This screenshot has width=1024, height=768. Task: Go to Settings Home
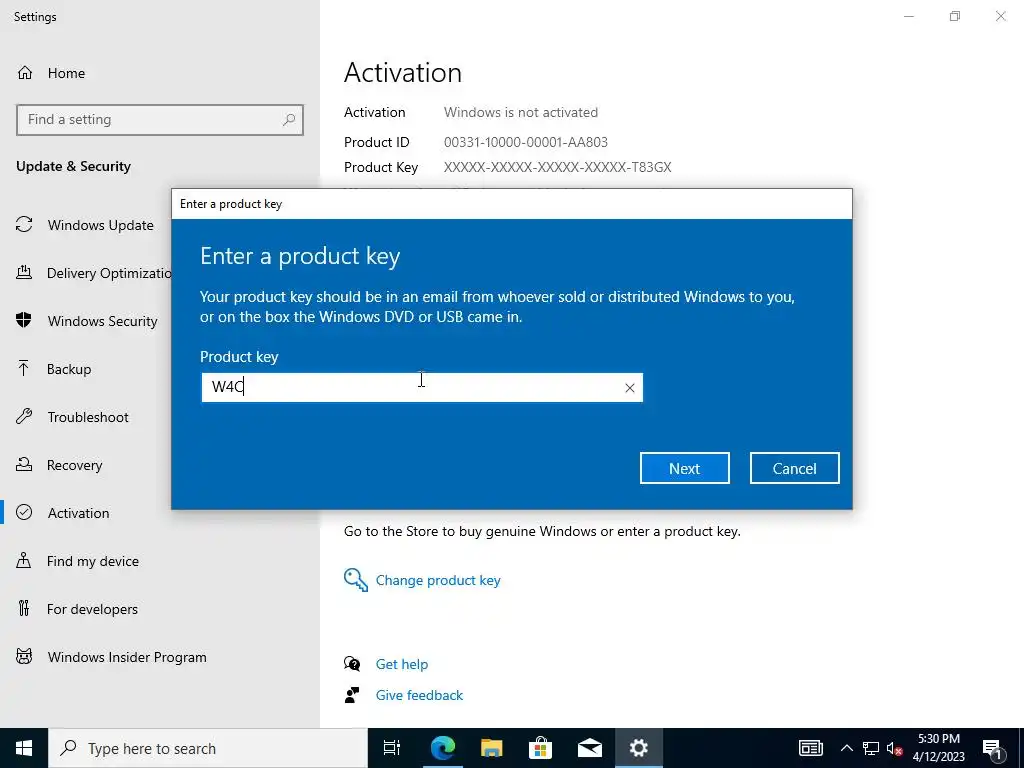coord(66,73)
